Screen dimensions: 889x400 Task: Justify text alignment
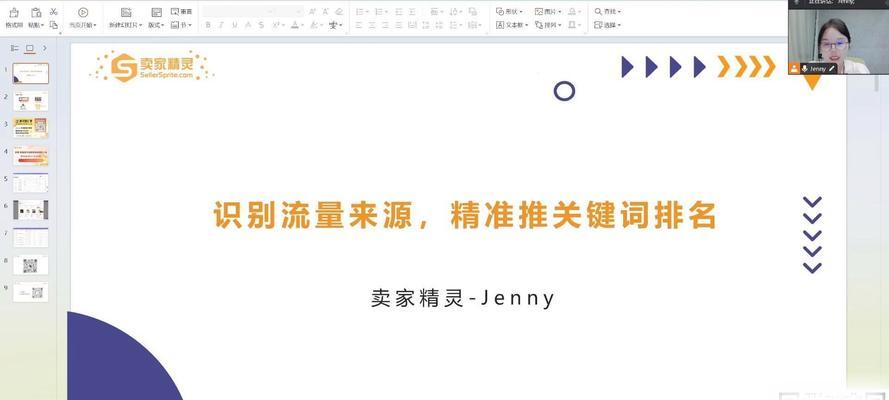coord(399,25)
